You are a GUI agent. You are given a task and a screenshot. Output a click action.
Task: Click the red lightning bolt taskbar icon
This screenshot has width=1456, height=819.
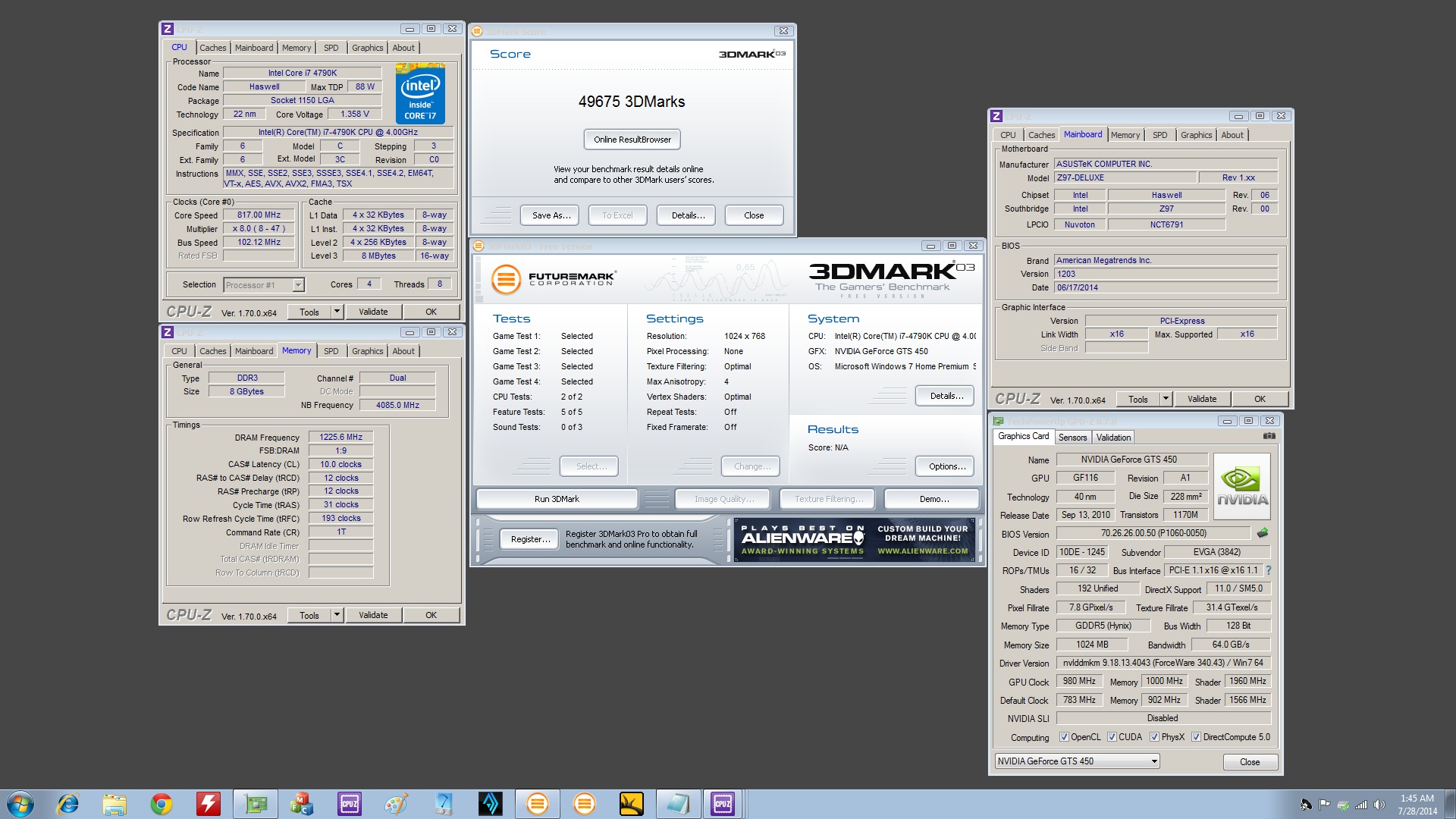pos(209,803)
